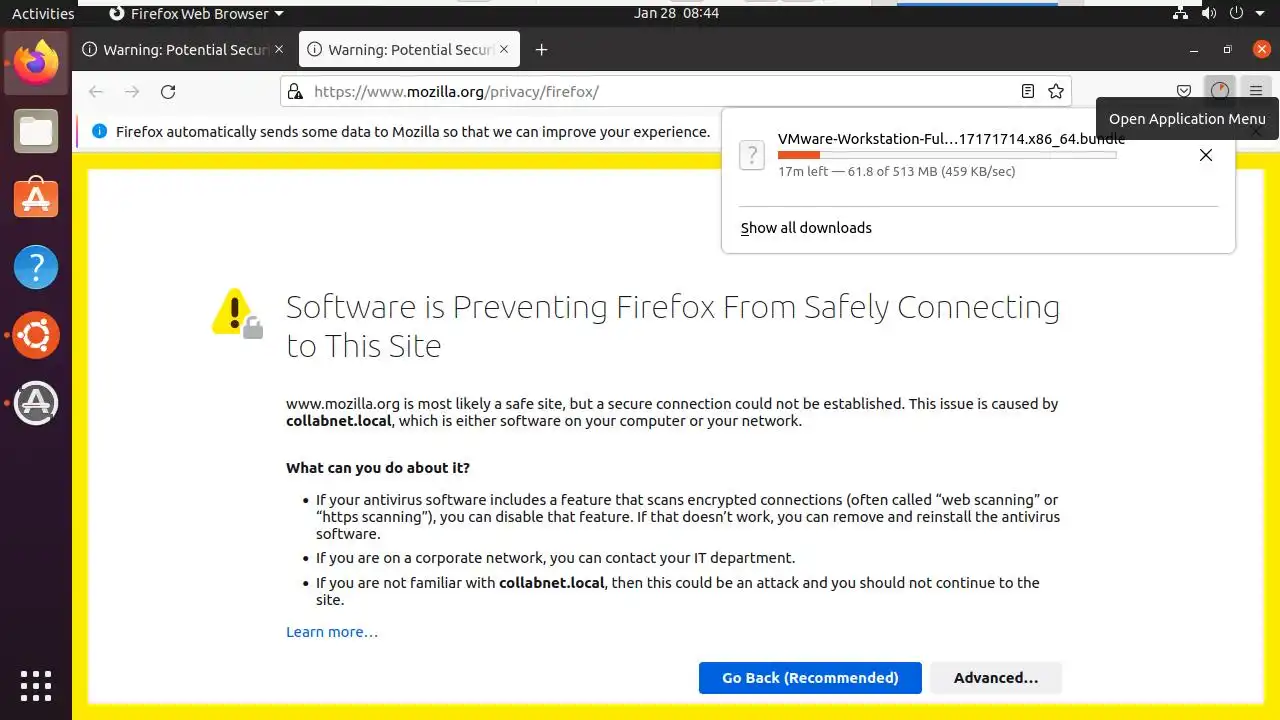Open the Firefox application menu
This screenshot has height=720, width=1280.
1256,92
